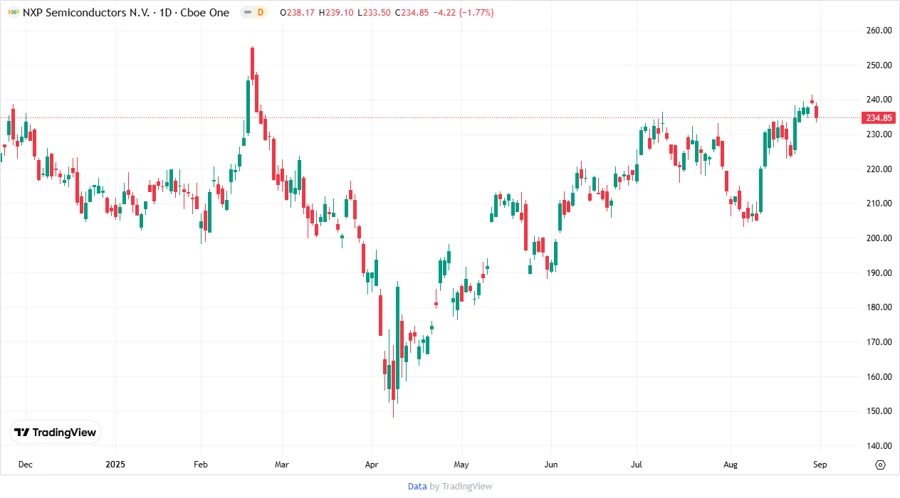Viewport: 900px width, 498px height.
Task: Click the TradingView logo badge
Action: (x=55, y=433)
